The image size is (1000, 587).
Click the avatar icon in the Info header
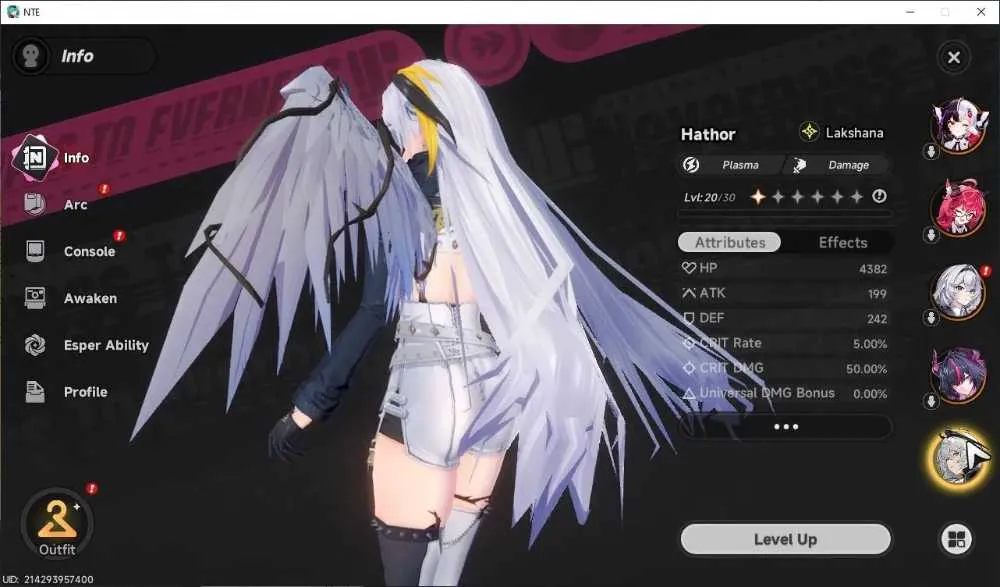point(30,56)
